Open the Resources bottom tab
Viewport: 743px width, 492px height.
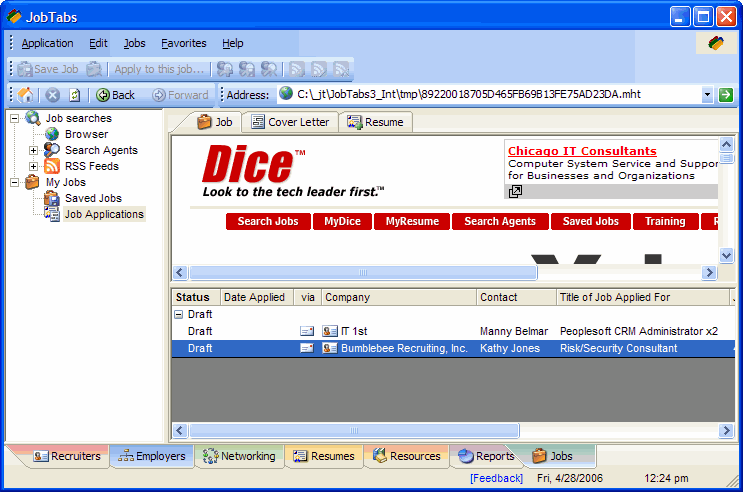407,456
